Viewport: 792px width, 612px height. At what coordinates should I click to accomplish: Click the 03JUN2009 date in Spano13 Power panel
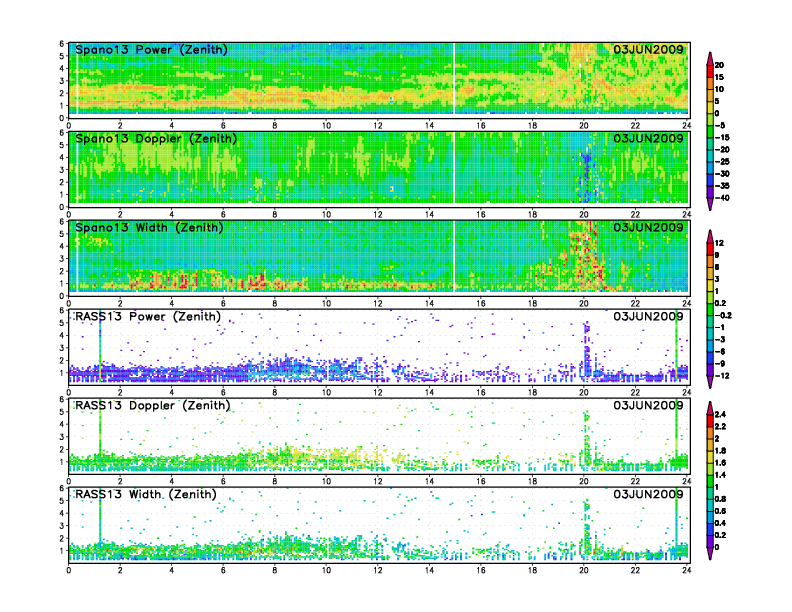pyautogui.click(x=648, y=49)
